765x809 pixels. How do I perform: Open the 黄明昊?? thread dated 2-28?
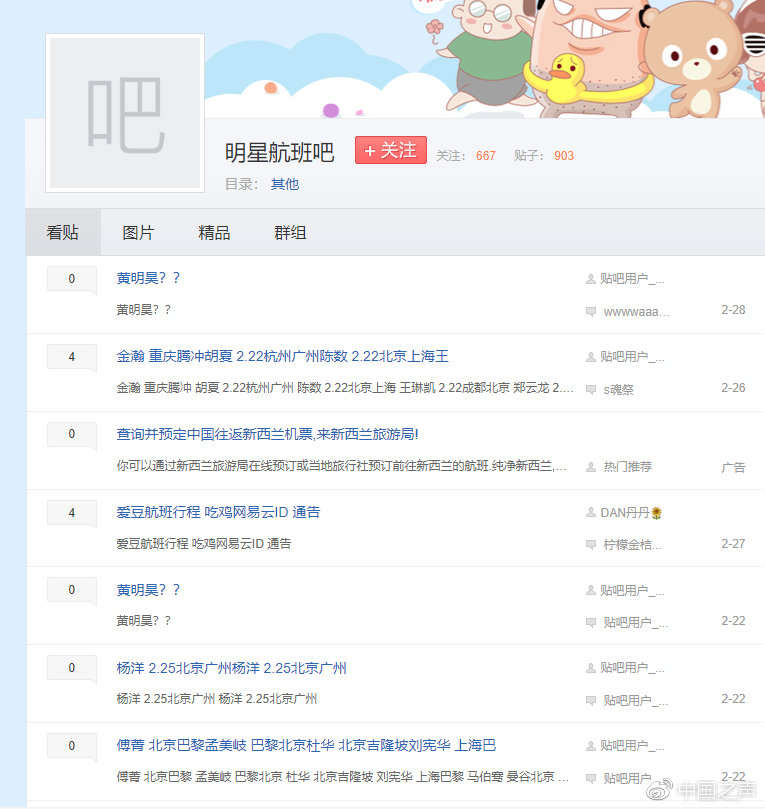(x=149, y=278)
